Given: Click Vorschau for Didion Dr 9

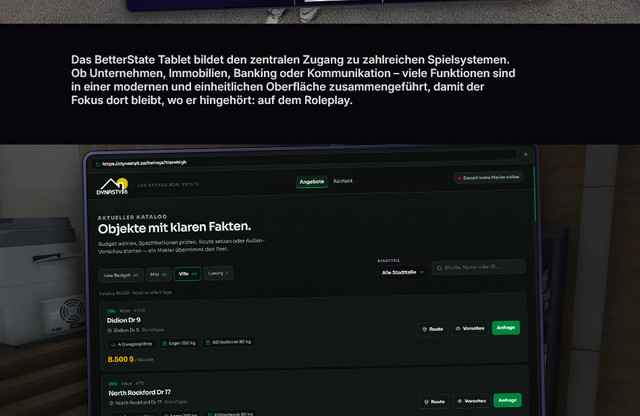Looking at the screenshot, I should tap(470, 328).
